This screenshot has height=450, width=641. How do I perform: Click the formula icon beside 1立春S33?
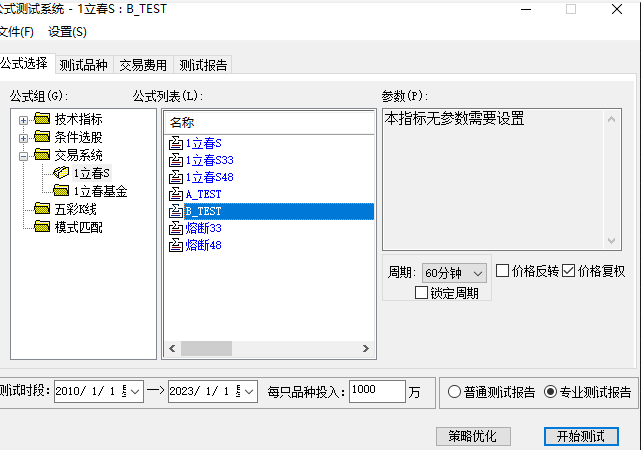coord(176,160)
